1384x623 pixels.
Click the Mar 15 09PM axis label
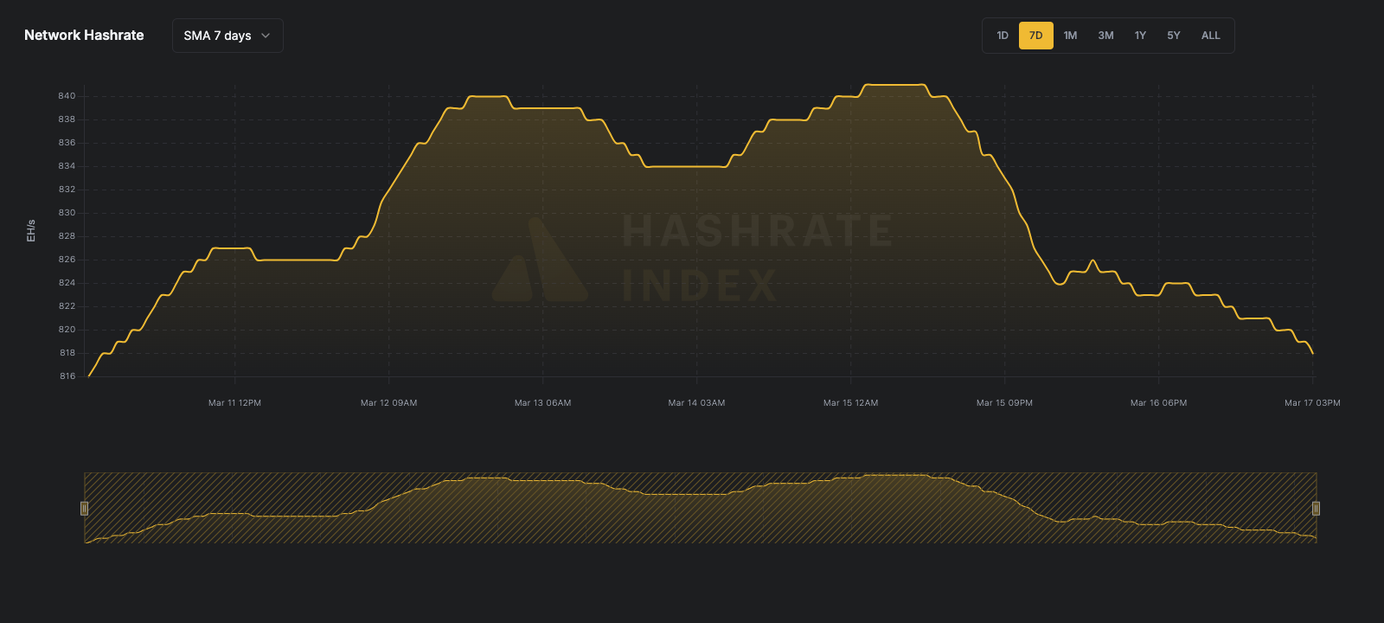(1005, 403)
